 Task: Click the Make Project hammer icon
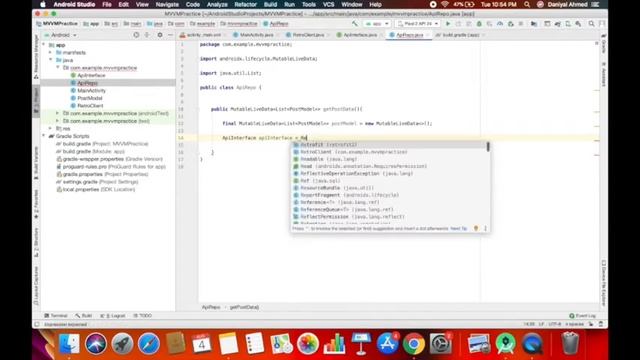pyautogui.click(x=355, y=24)
